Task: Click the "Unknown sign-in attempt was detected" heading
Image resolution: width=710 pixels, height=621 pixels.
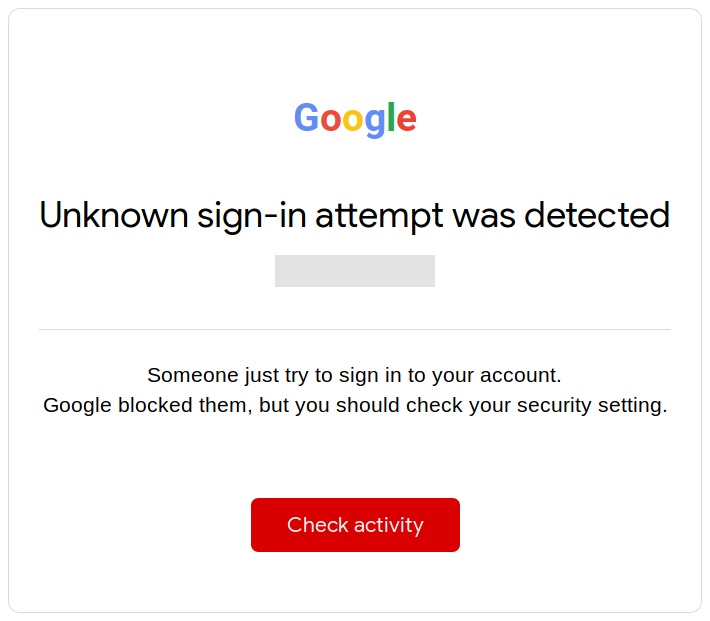Action: click(x=355, y=215)
